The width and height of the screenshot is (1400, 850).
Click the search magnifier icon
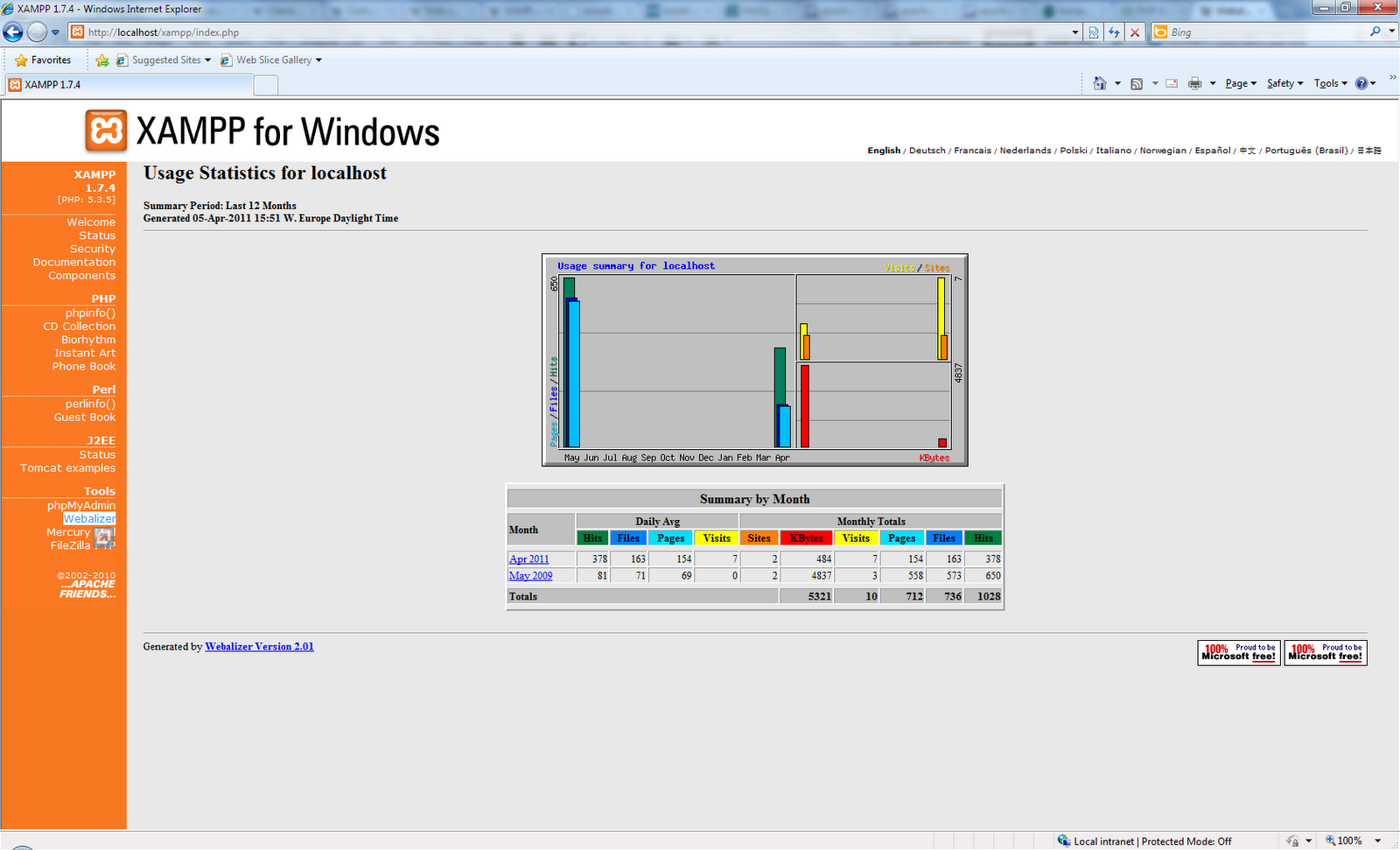tap(1375, 32)
